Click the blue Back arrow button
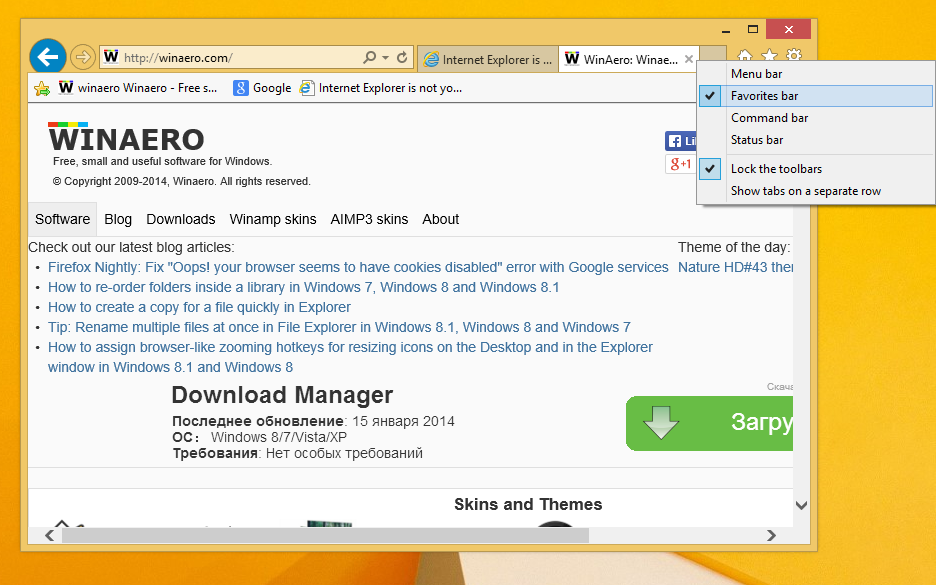The width and height of the screenshot is (936, 585). 47,56
